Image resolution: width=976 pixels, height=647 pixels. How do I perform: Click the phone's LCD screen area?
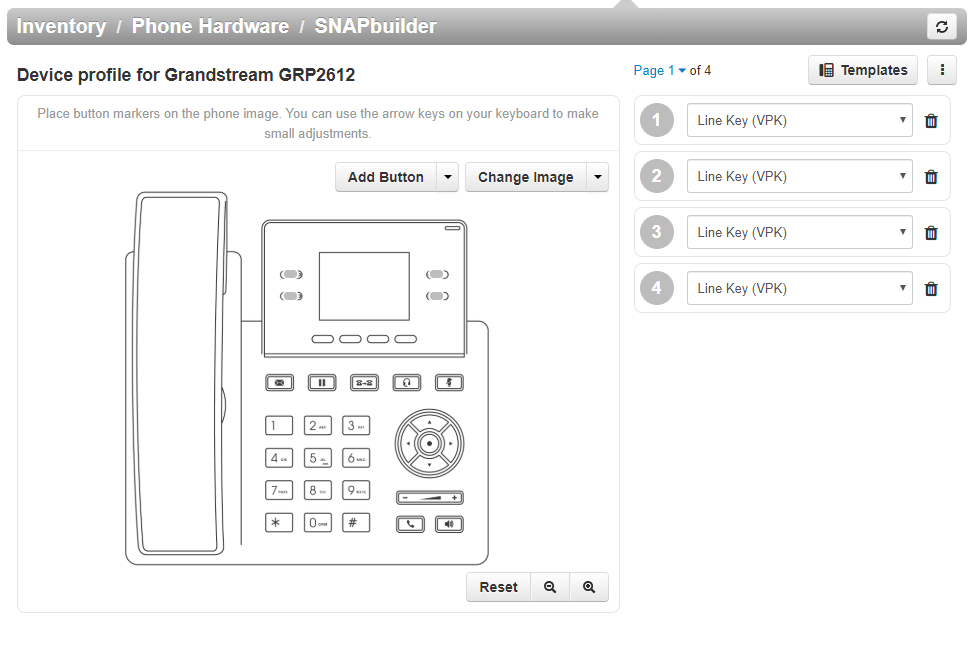pos(364,286)
